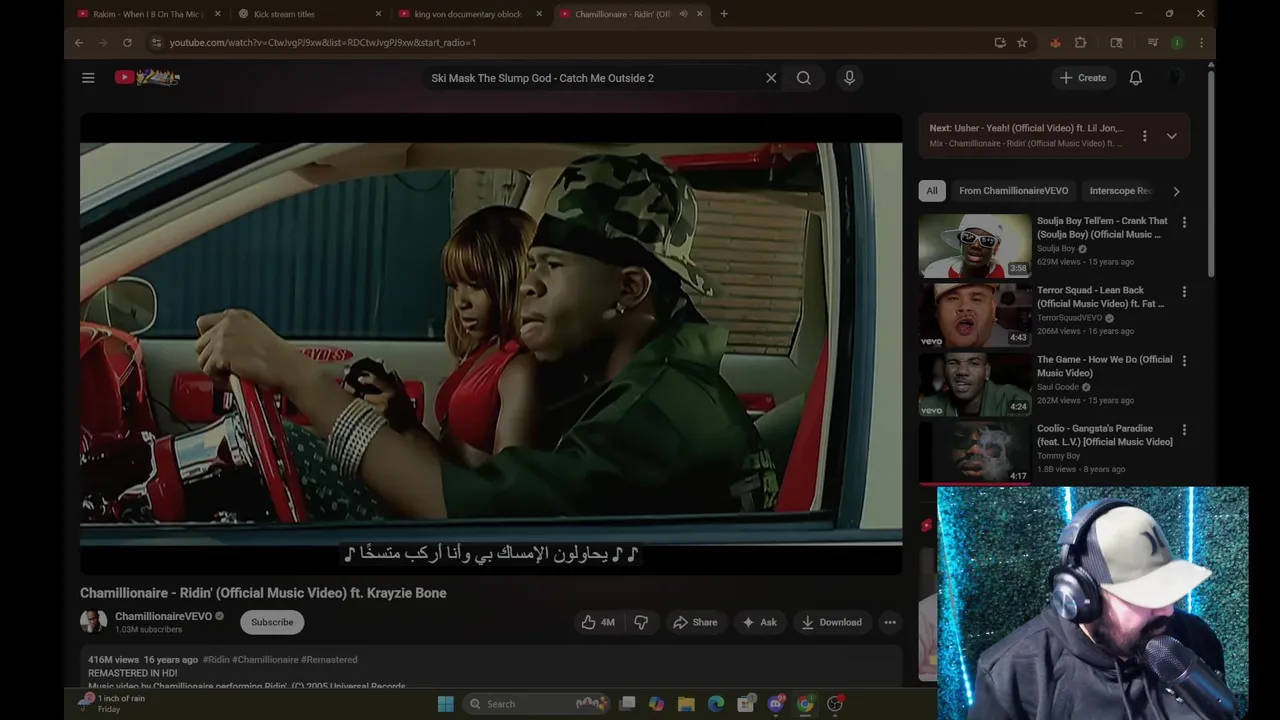Open Coolio Gangsta's Paradise thumbnail

pos(975,452)
